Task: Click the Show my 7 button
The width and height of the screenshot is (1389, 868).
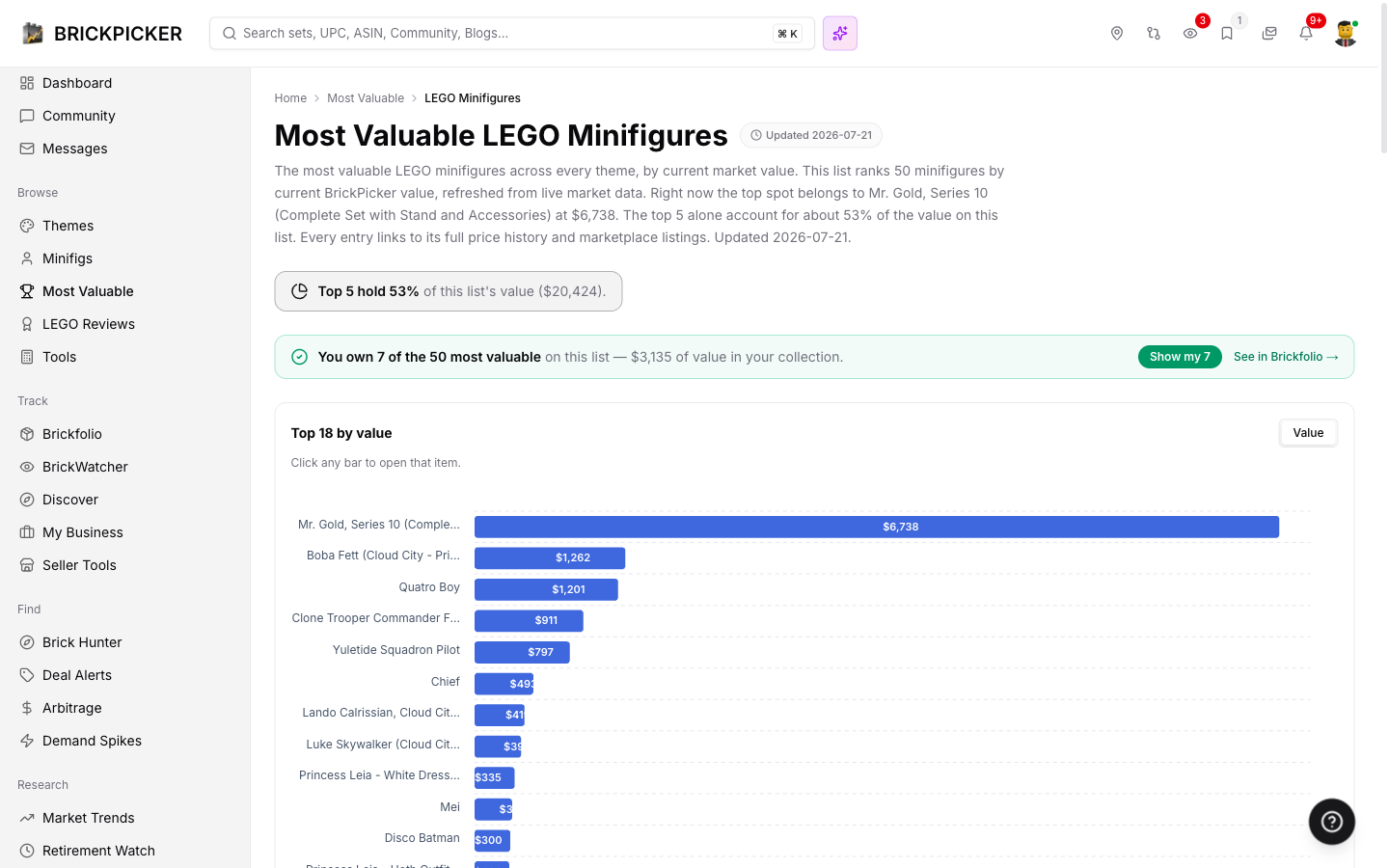Action: click(1180, 357)
